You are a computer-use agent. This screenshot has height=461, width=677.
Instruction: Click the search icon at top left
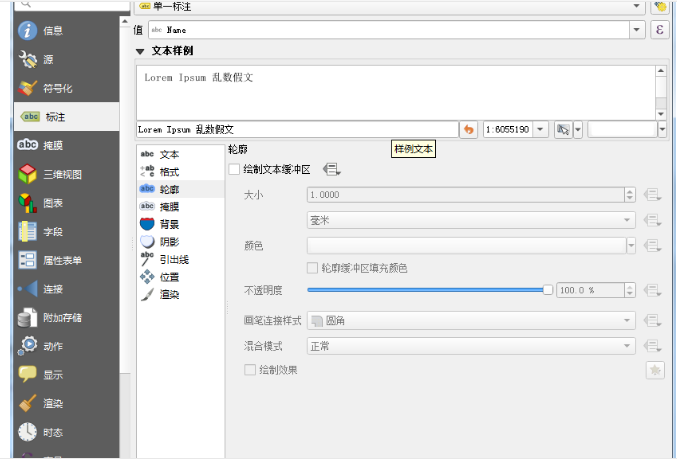coord(26,3)
